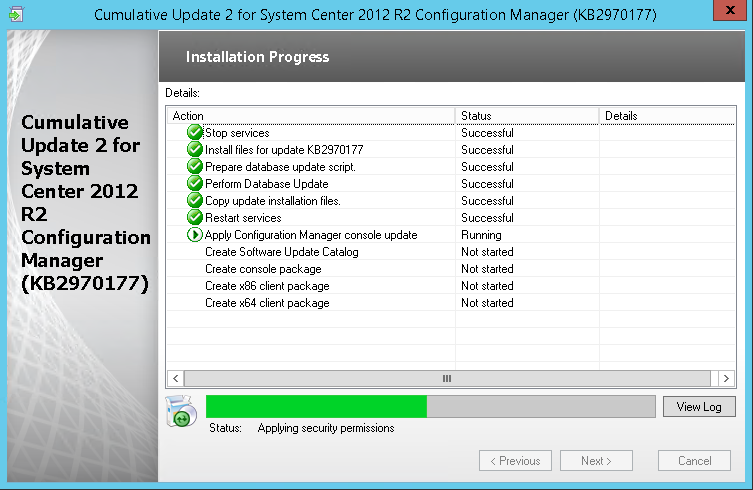This screenshot has height=490, width=753.
Task: Click the Details column header
Action: click(668, 116)
